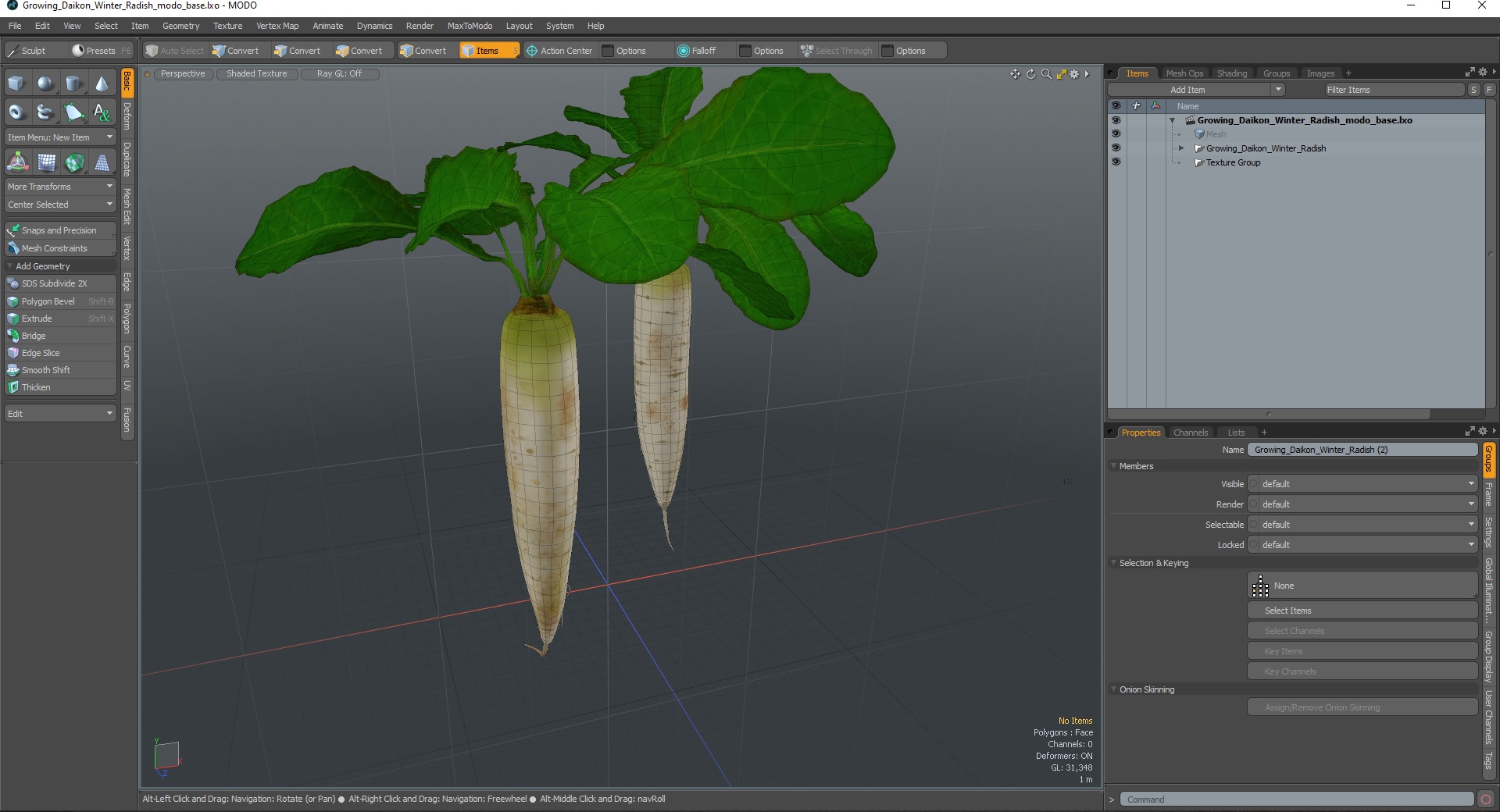
Task: Select the pen polygon tool icon
Action: [73, 112]
